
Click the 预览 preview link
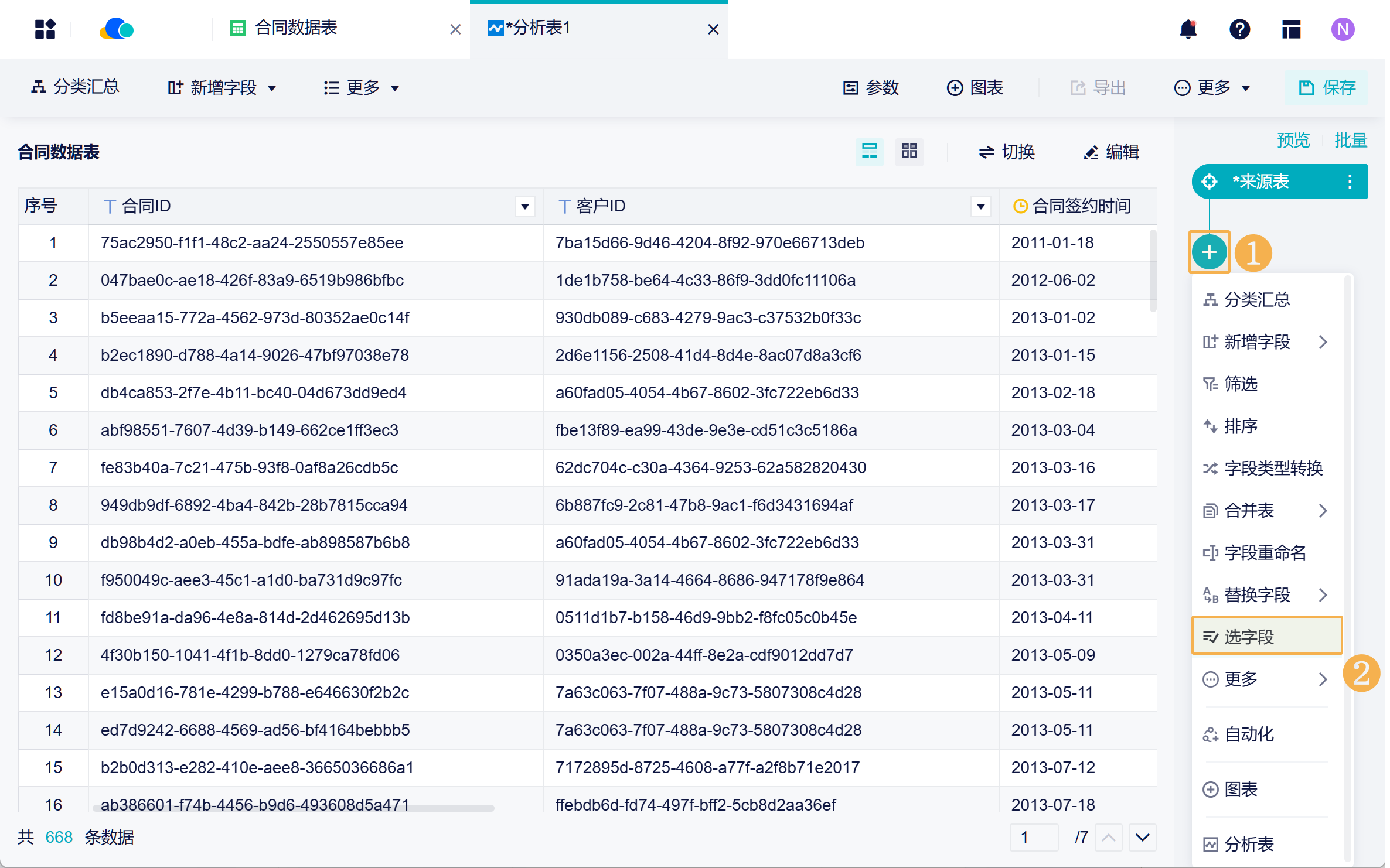point(1293,140)
